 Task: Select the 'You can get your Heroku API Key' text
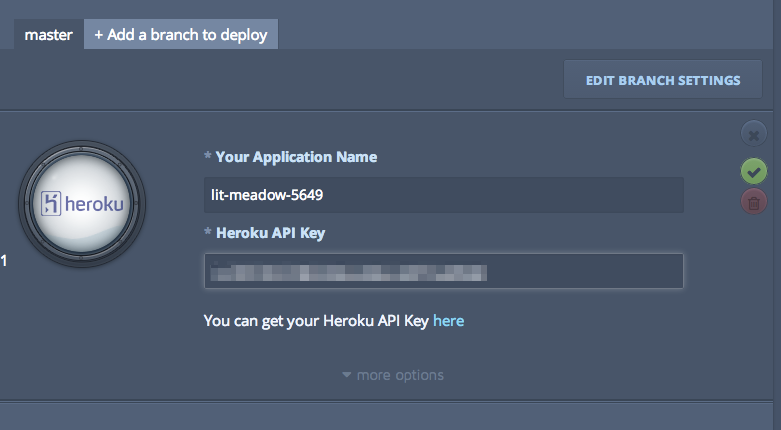coord(316,321)
